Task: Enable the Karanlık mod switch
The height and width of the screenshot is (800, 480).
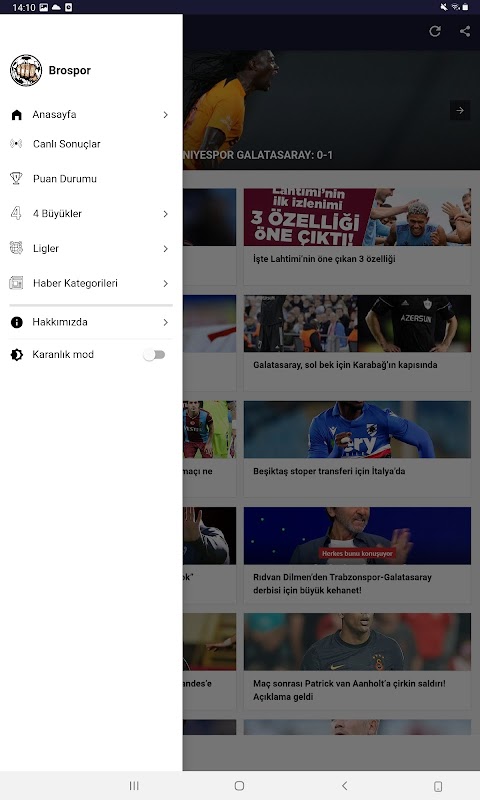Action: click(x=154, y=355)
